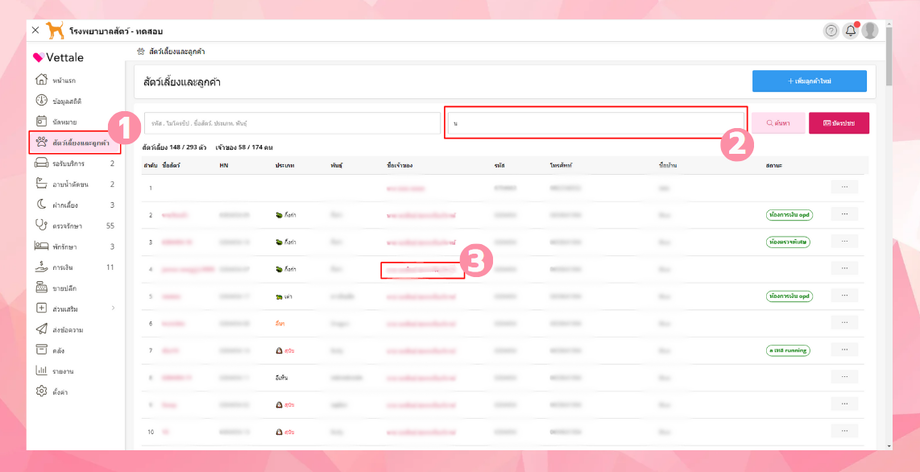
Task: Click the blue add new customer button
Action: click(x=809, y=81)
